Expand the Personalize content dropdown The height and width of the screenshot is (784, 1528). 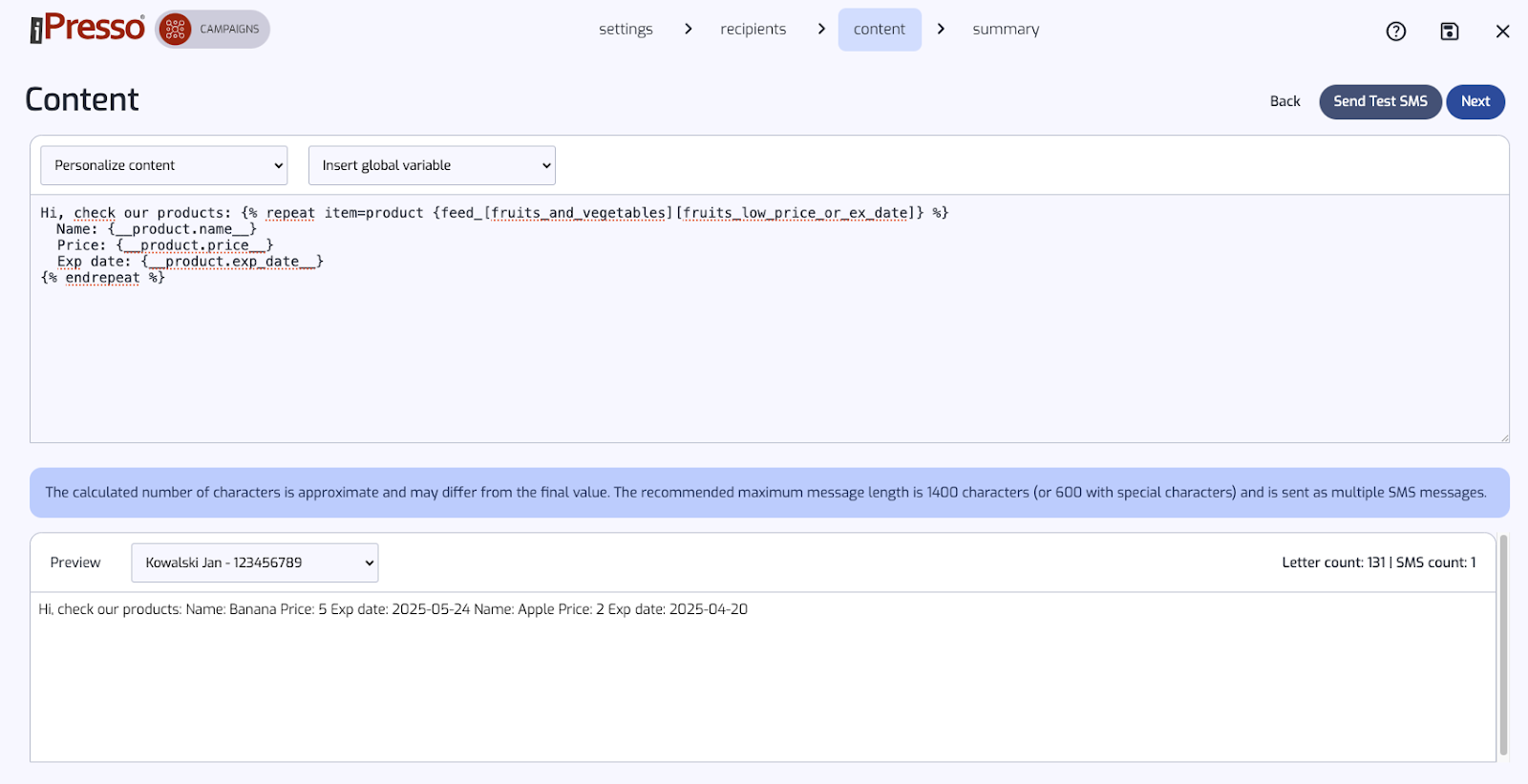pos(164,165)
